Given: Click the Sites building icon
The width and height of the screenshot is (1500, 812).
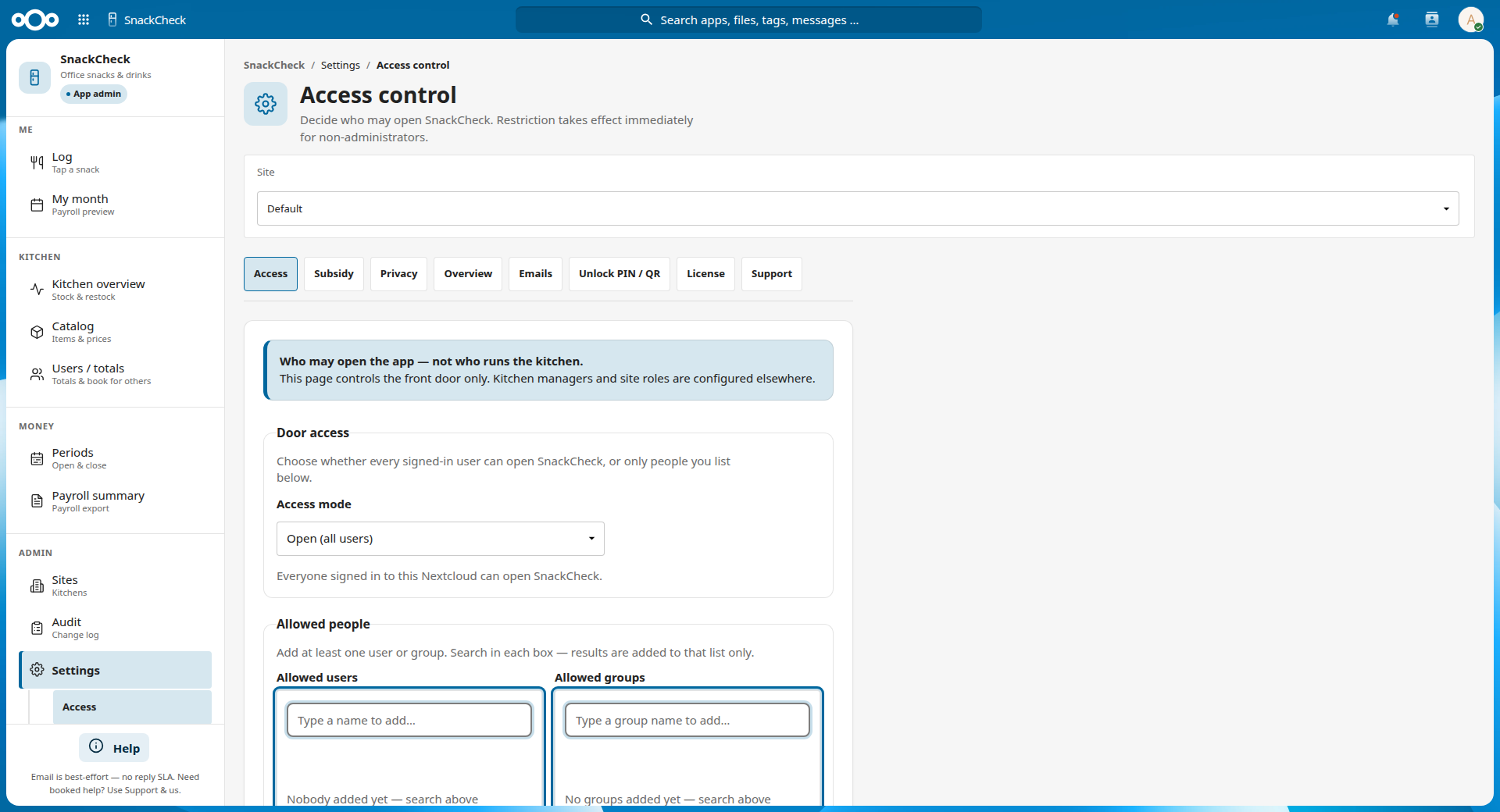Looking at the screenshot, I should click(x=37, y=586).
